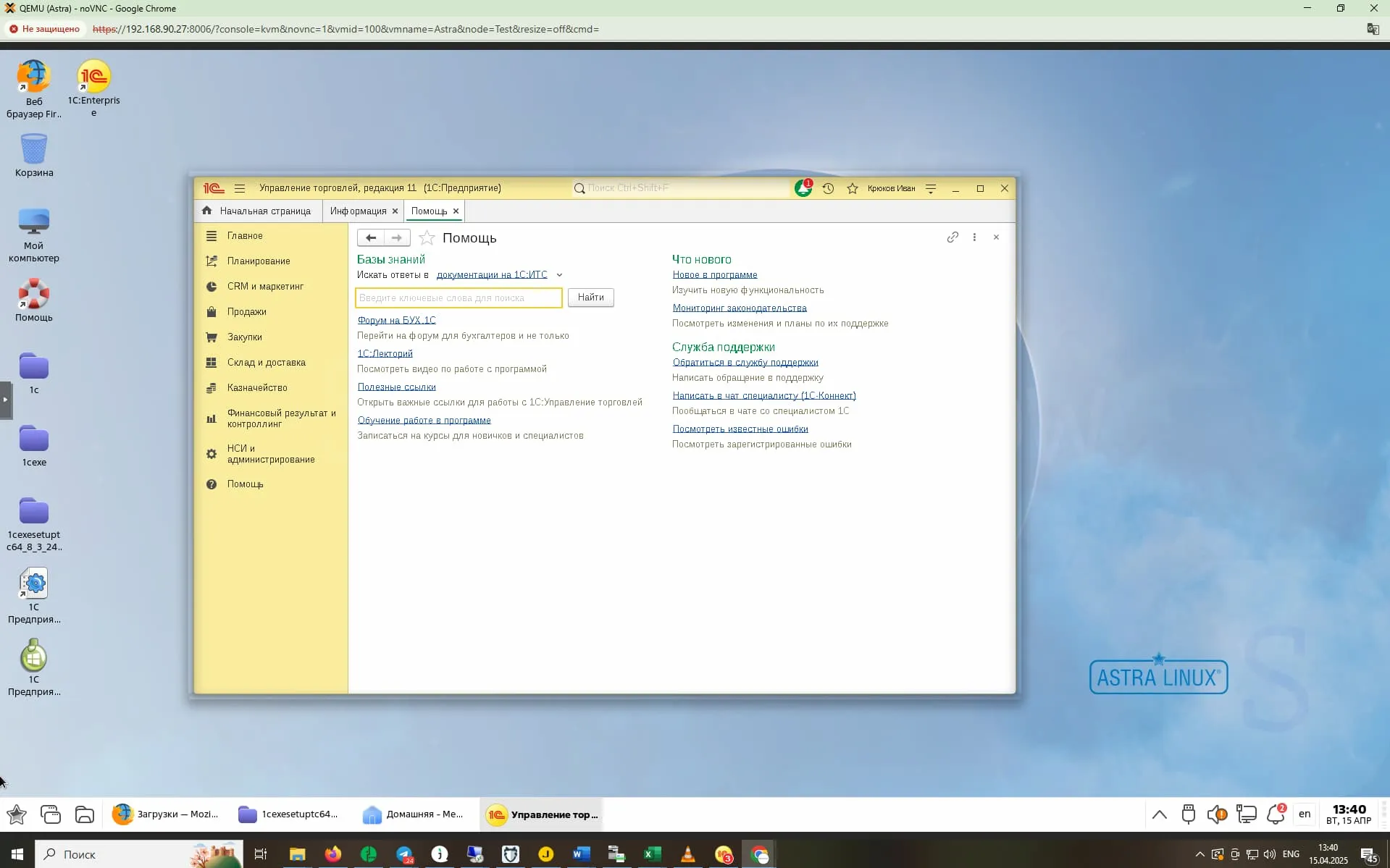1390x868 pixels.
Task: Open the 1C main menu hamburger icon
Action: pos(240,188)
